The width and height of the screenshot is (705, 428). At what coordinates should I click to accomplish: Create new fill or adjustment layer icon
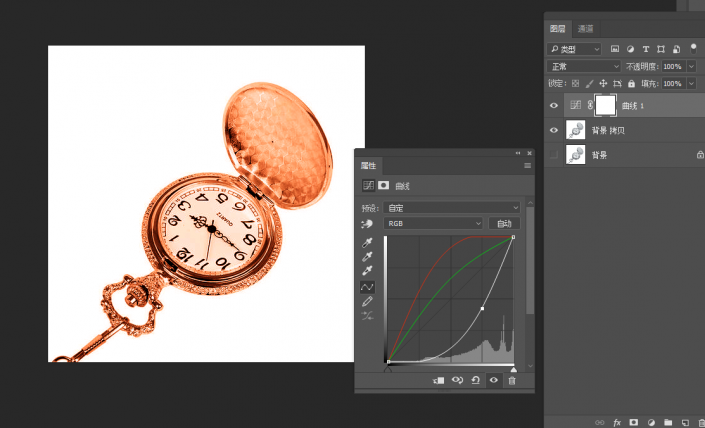click(x=651, y=423)
